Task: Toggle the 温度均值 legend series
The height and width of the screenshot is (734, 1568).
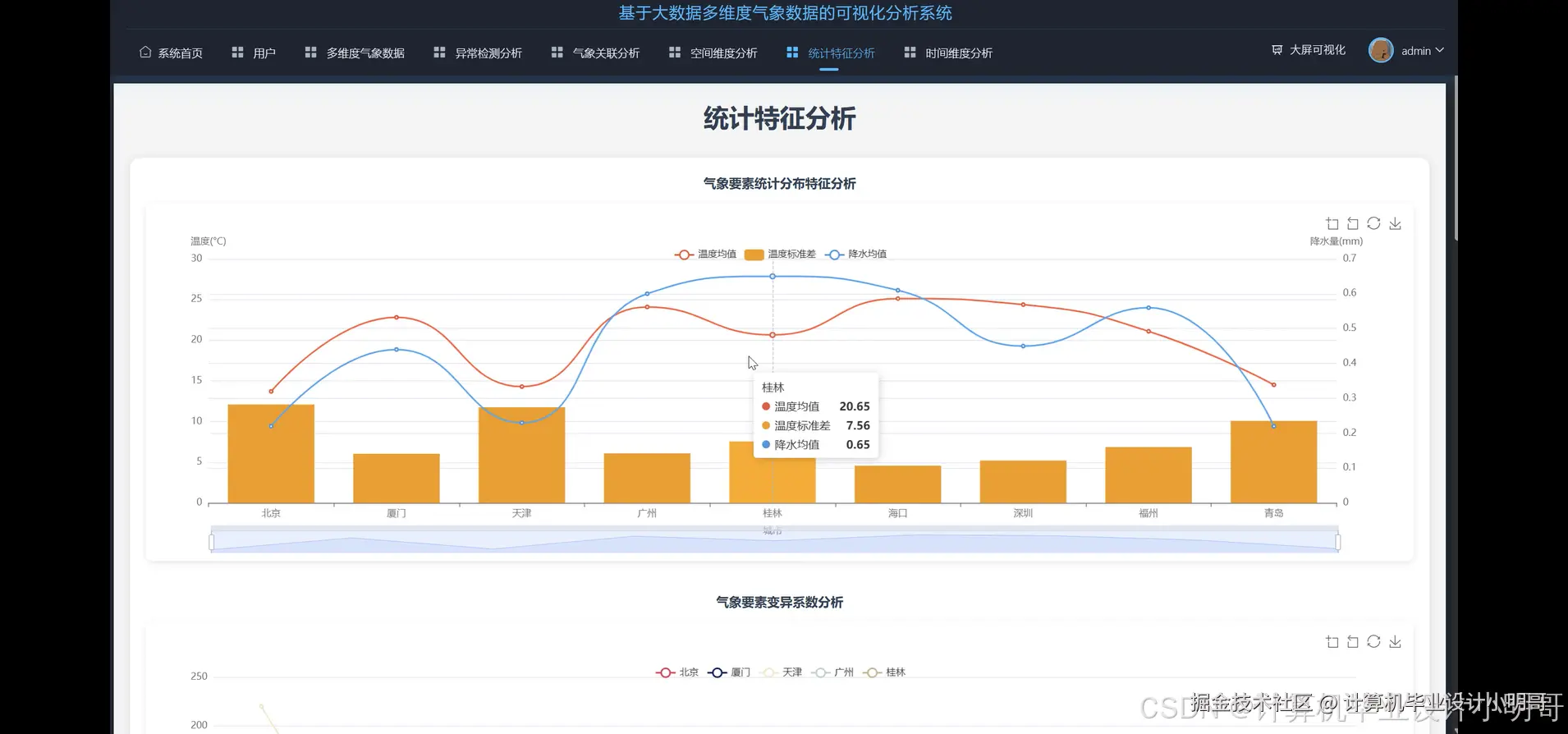Action: [705, 255]
